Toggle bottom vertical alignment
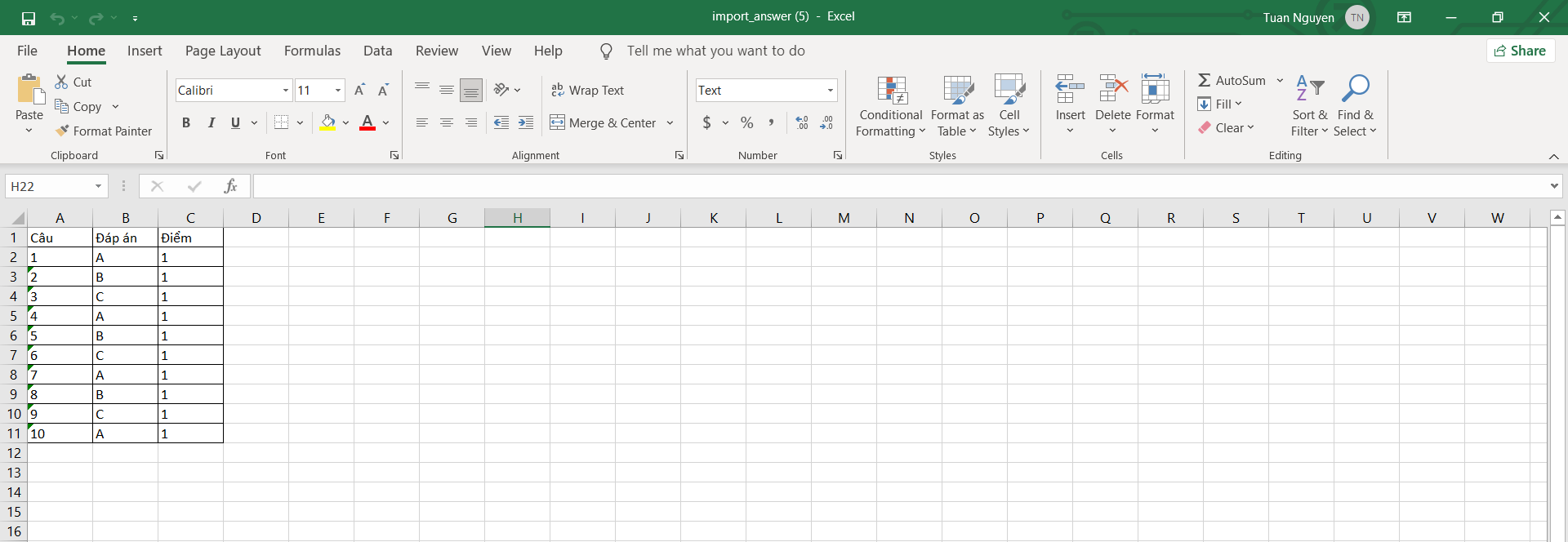Viewport: 1568px width, 542px height. pyautogui.click(x=471, y=90)
